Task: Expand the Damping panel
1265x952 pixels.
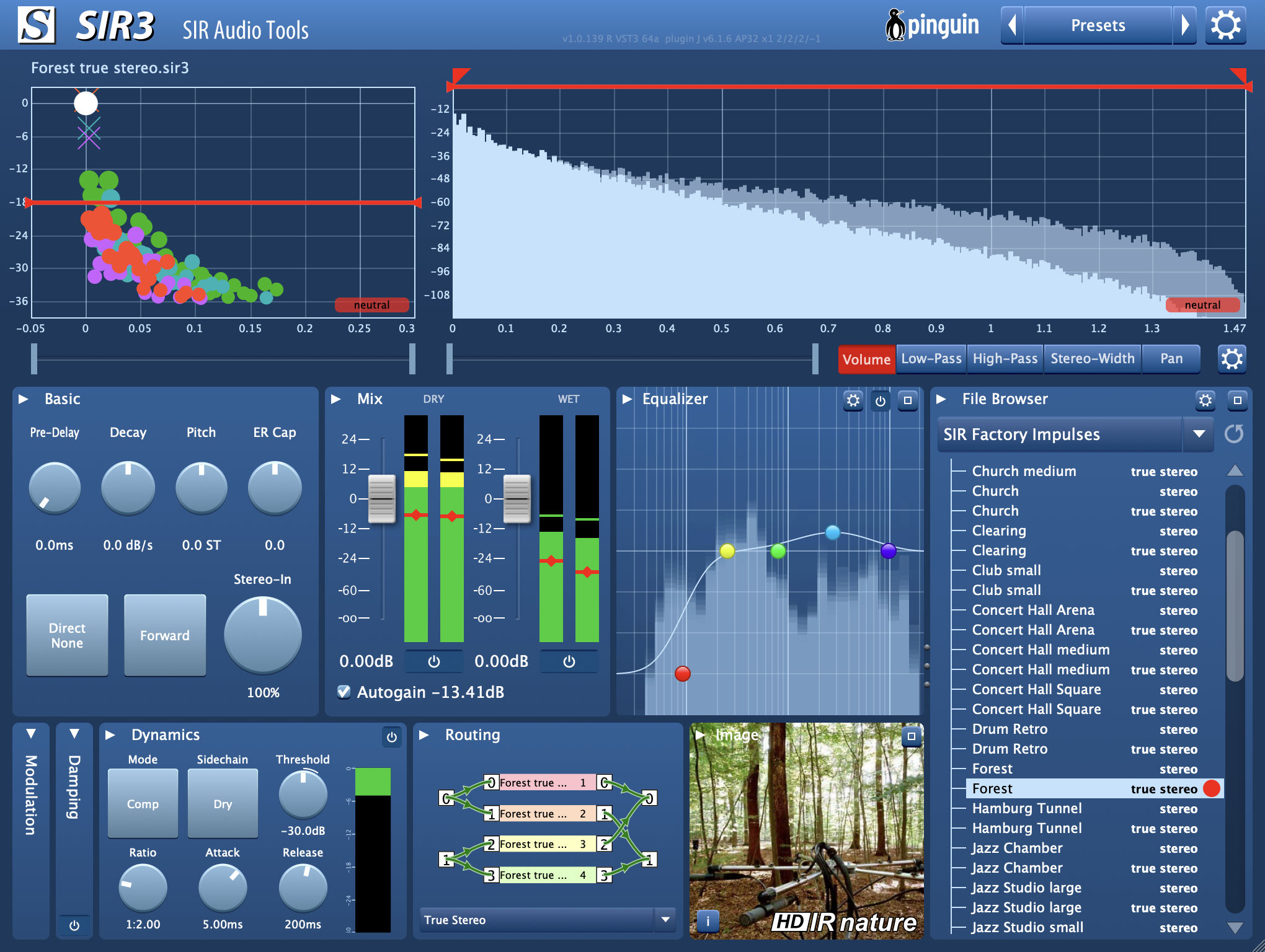Action: click(x=74, y=734)
